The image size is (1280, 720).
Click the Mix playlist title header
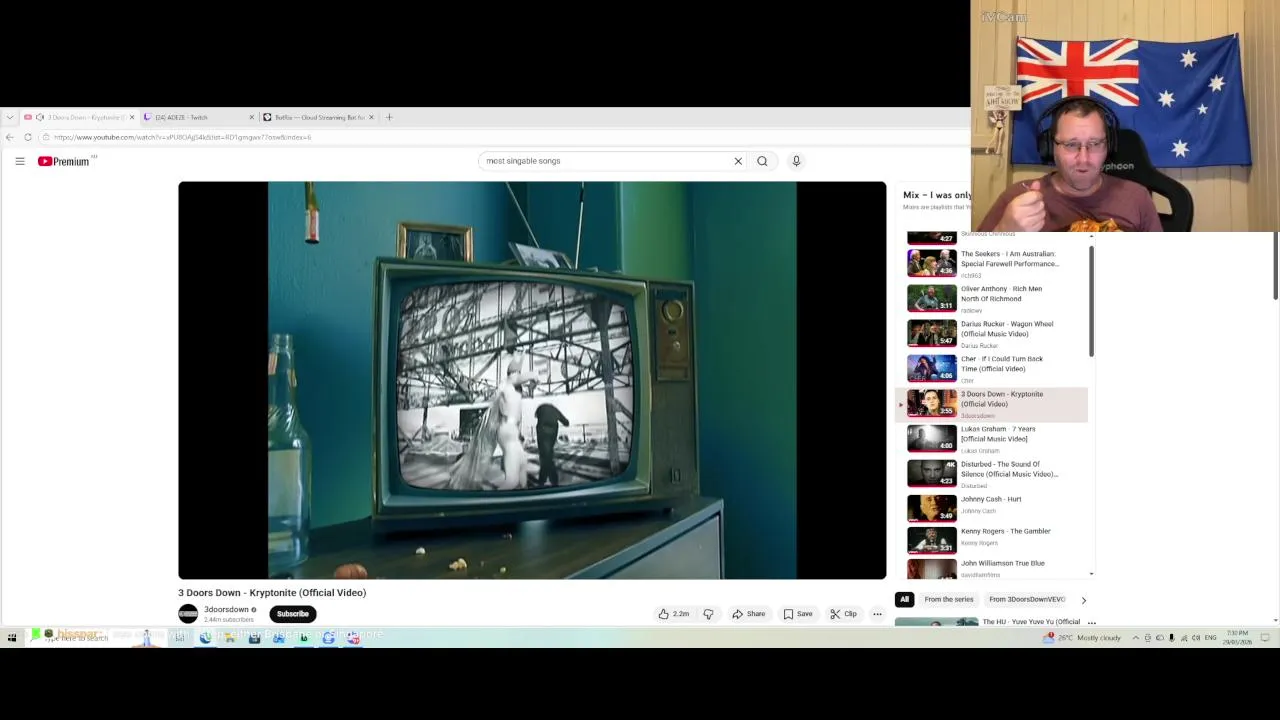tap(937, 195)
